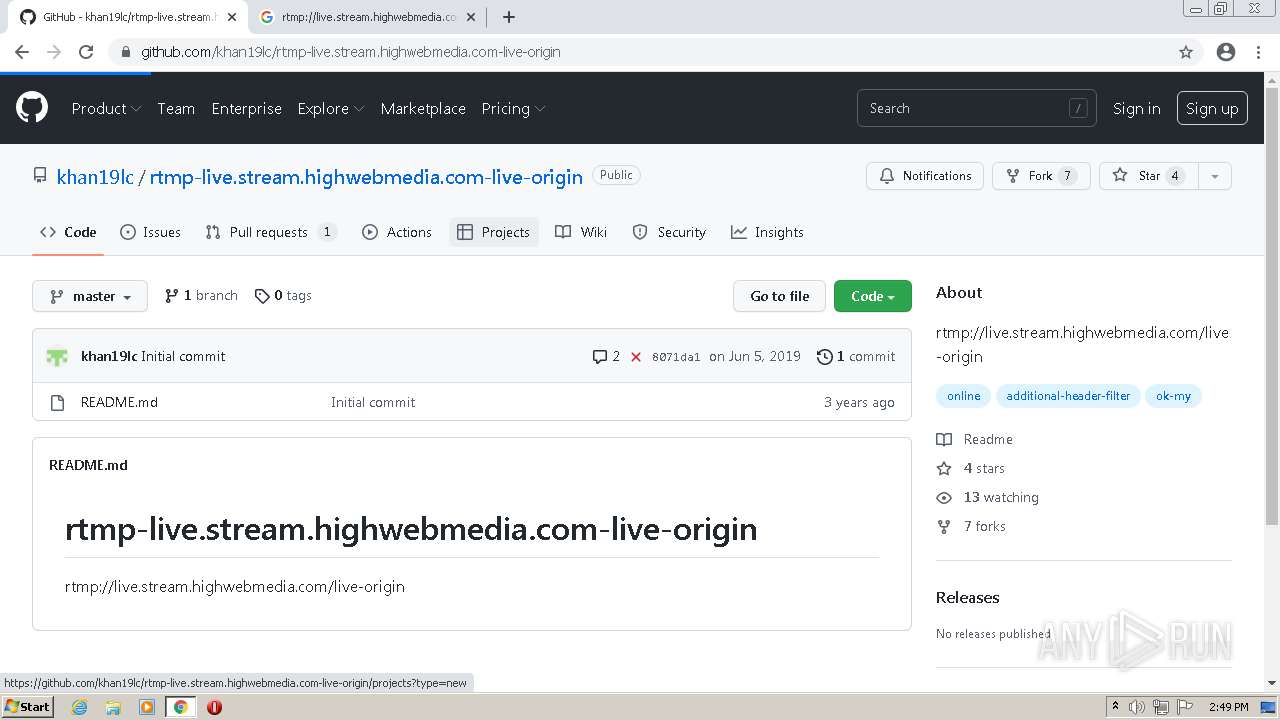This screenshot has width=1280, height=720.
Task: Click khan19lc avatar in commit row
Action: point(57,356)
